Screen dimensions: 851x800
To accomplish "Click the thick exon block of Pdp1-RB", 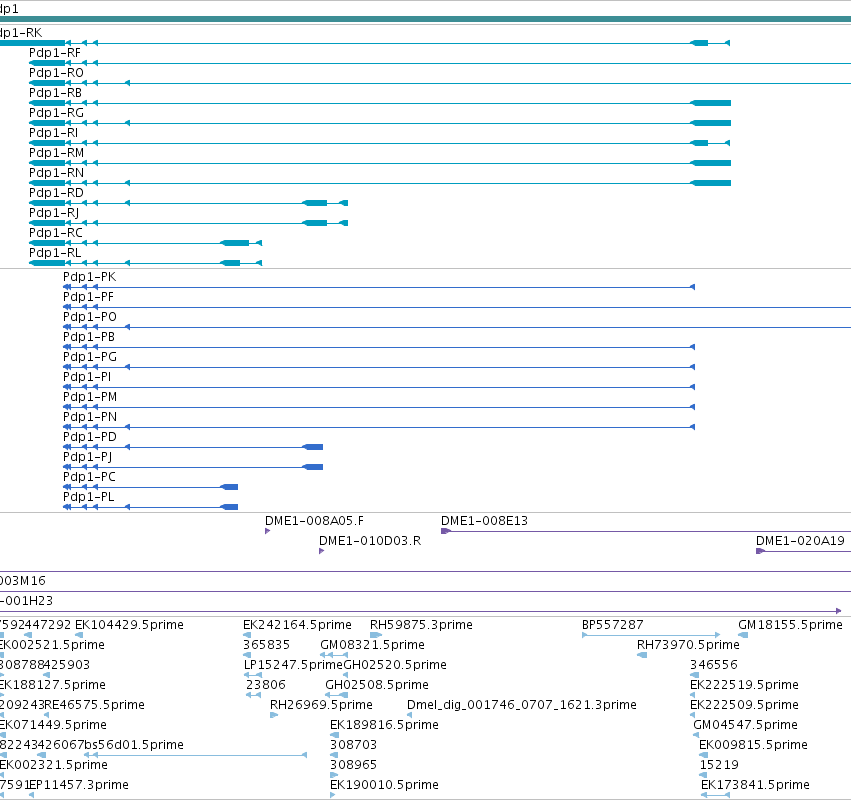I will (x=712, y=103).
